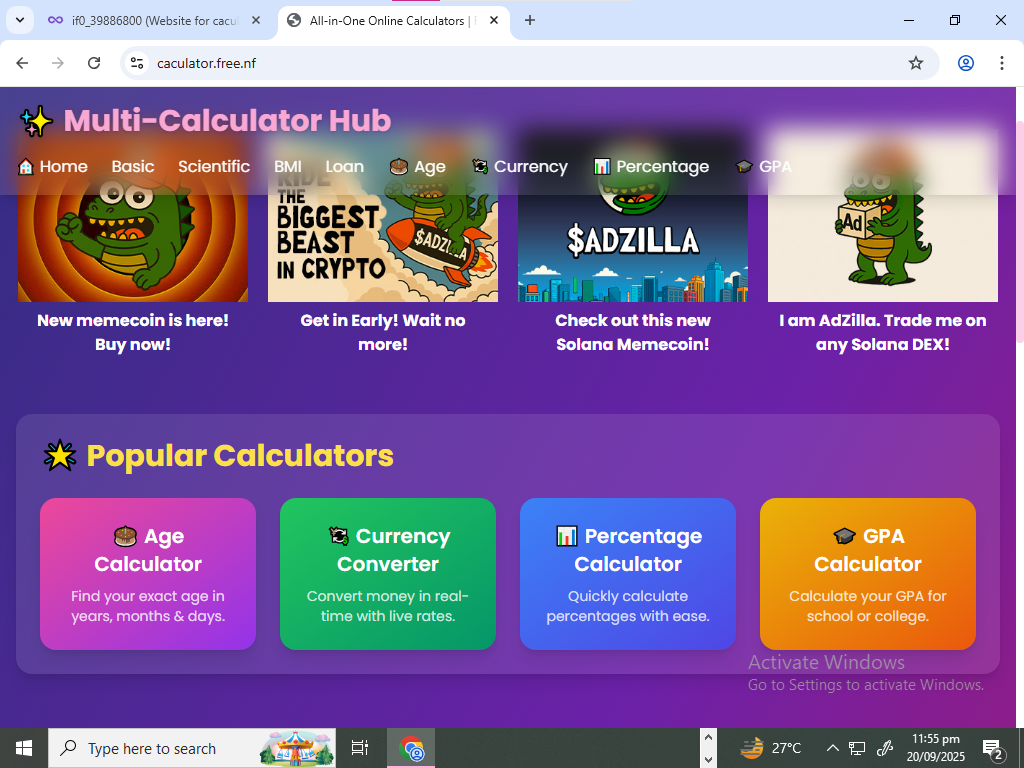1024x768 pixels.
Task: Click the bar chart icon on Percentage card
Action: tap(566, 536)
